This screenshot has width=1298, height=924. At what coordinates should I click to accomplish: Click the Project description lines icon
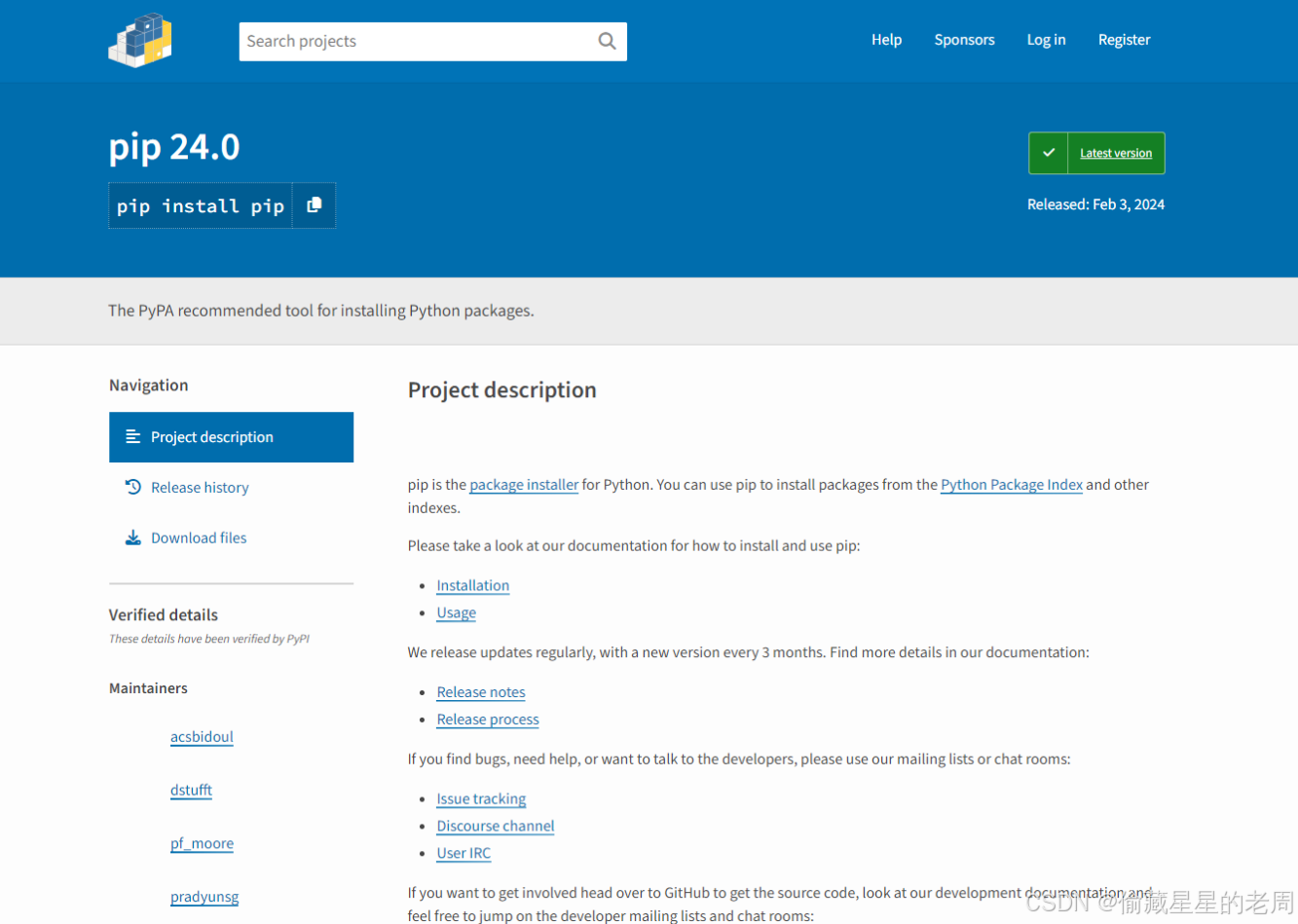point(133,437)
